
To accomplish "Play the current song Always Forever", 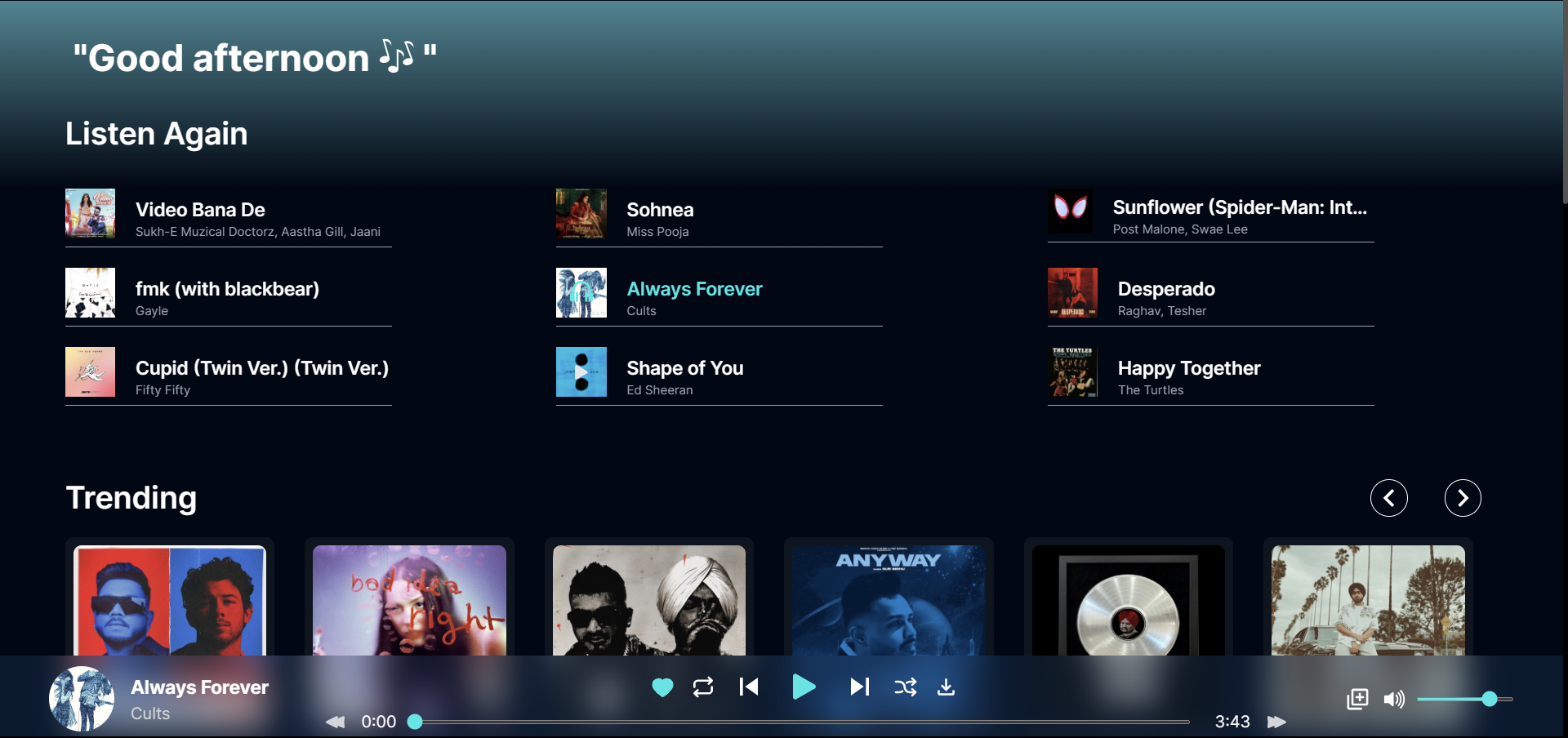I will (804, 687).
